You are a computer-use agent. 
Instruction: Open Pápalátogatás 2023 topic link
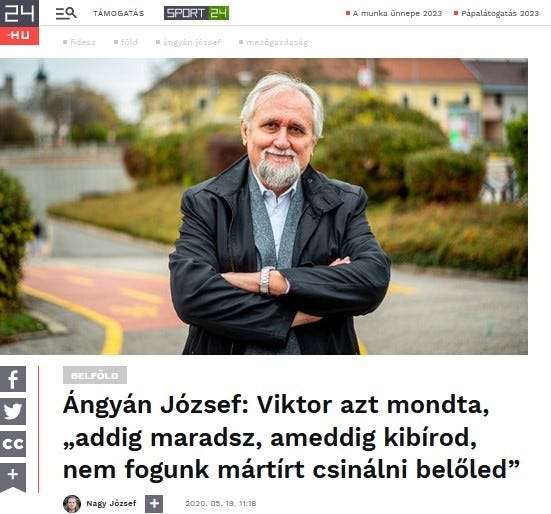496,13
